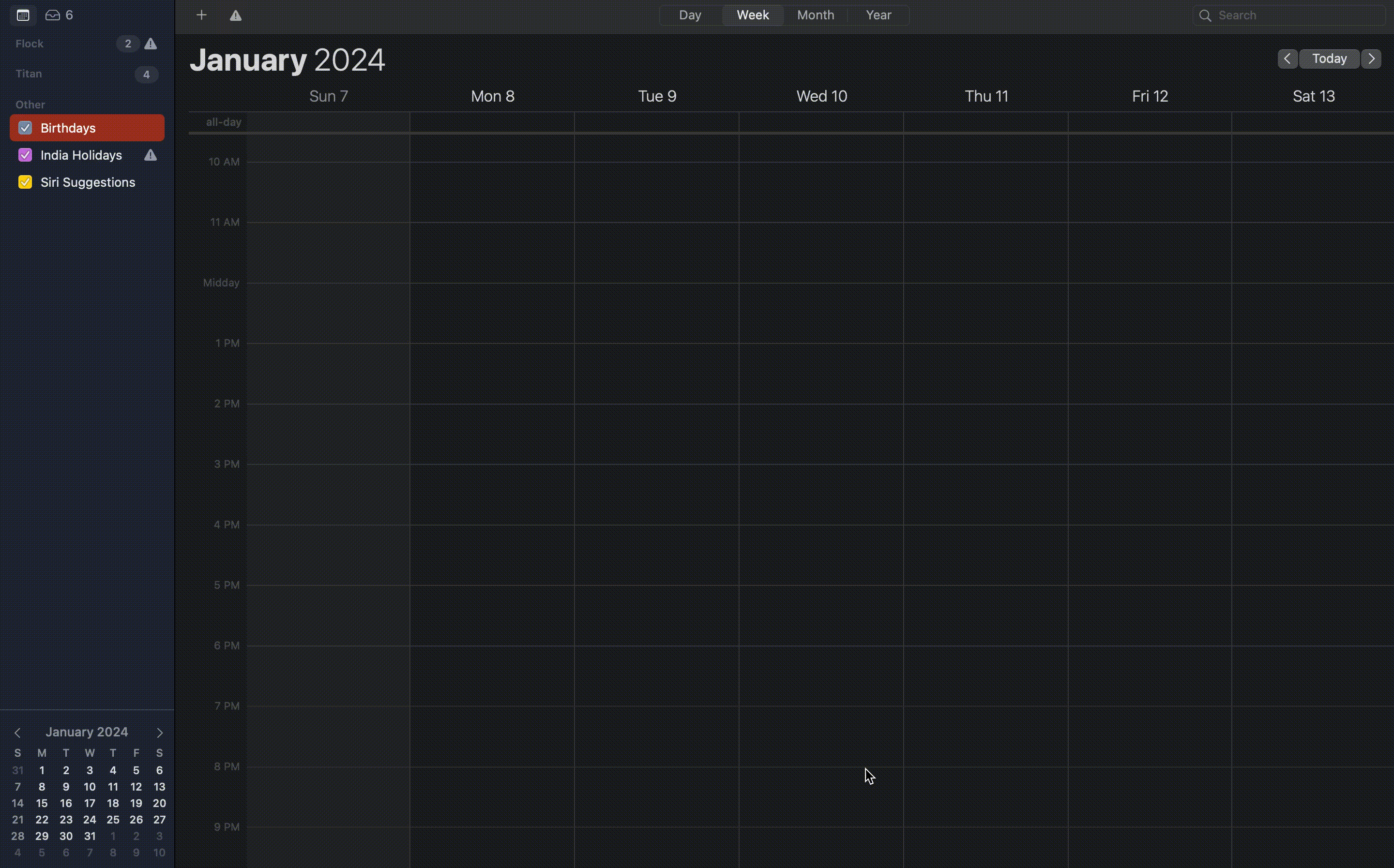Select January 31 in the mini calendar

[x=90, y=837]
